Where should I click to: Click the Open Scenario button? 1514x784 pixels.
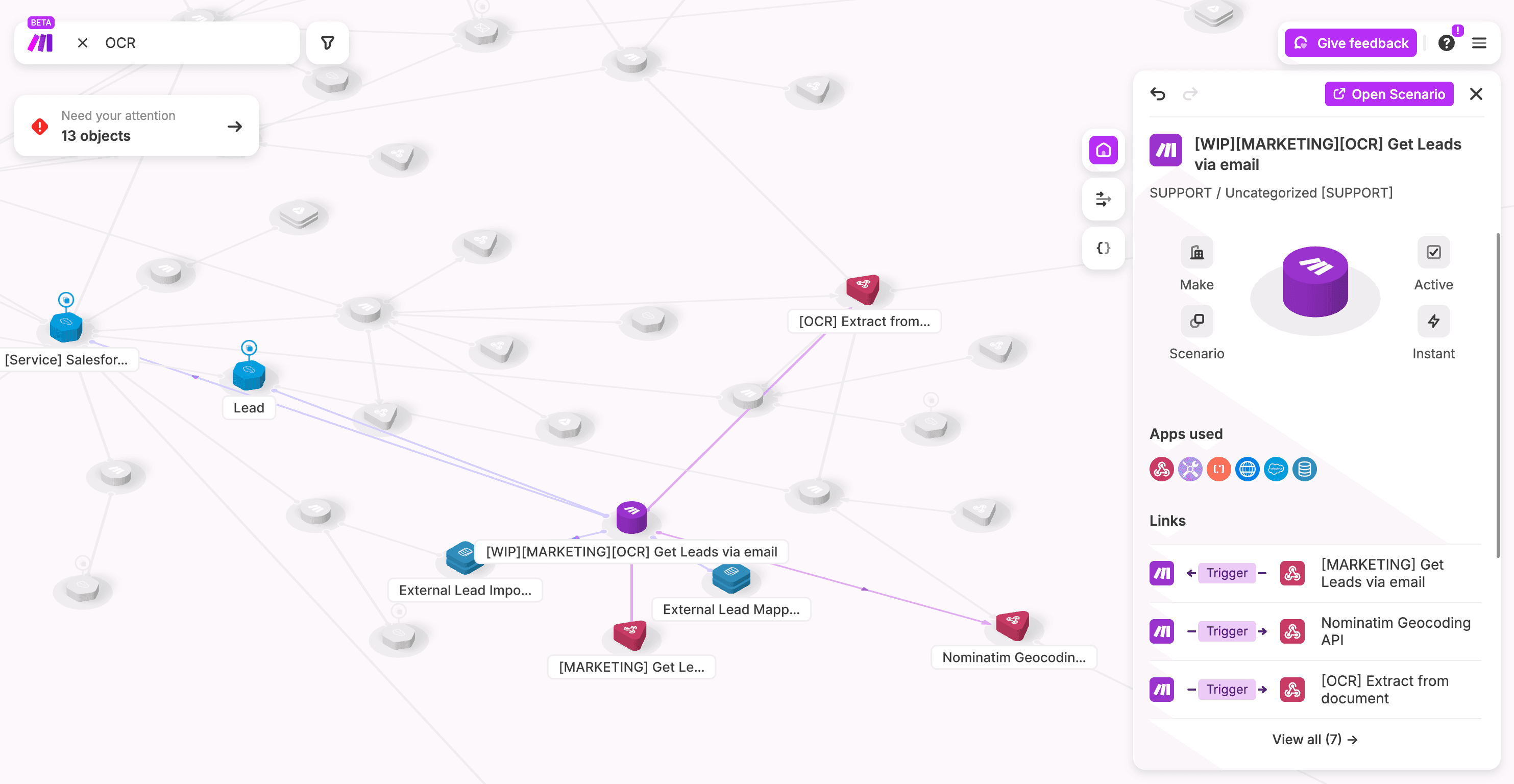pyautogui.click(x=1389, y=94)
